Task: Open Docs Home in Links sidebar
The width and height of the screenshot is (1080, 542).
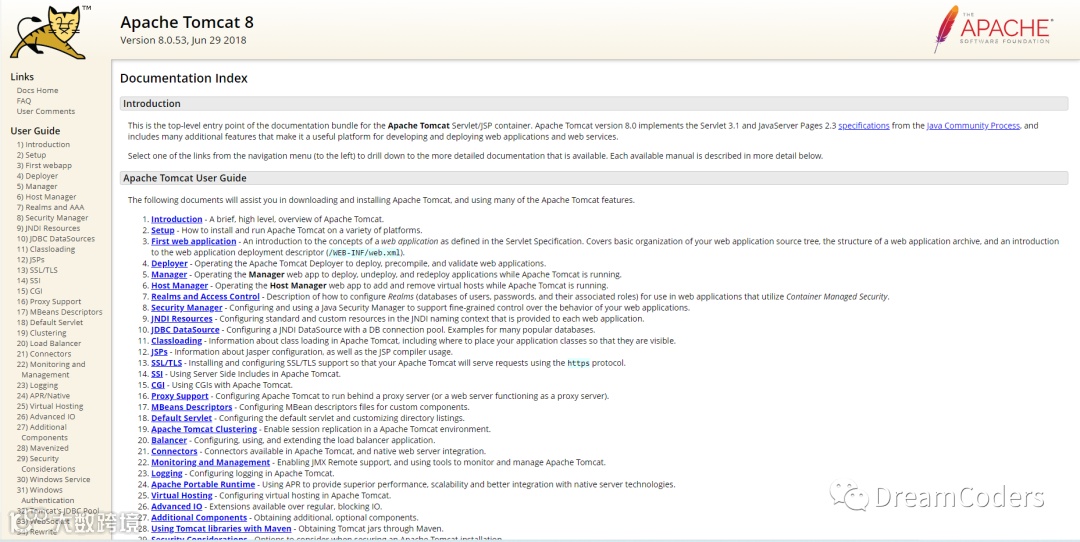Action: tap(37, 90)
